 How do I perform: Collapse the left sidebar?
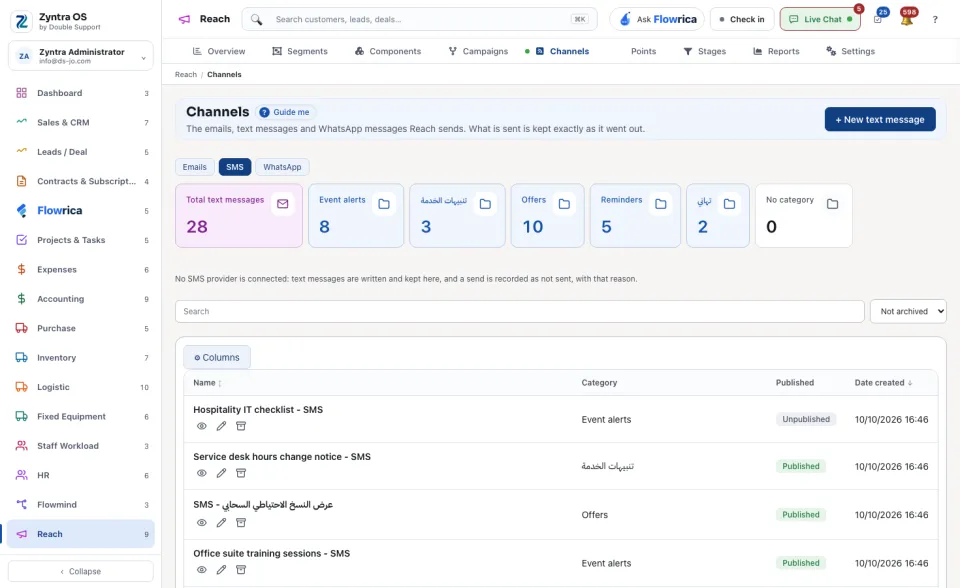[81, 571]
